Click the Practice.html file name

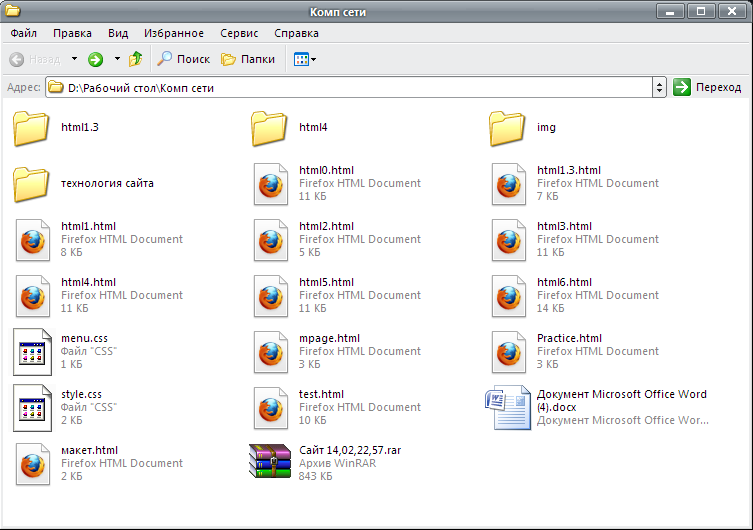coord(570,338)
